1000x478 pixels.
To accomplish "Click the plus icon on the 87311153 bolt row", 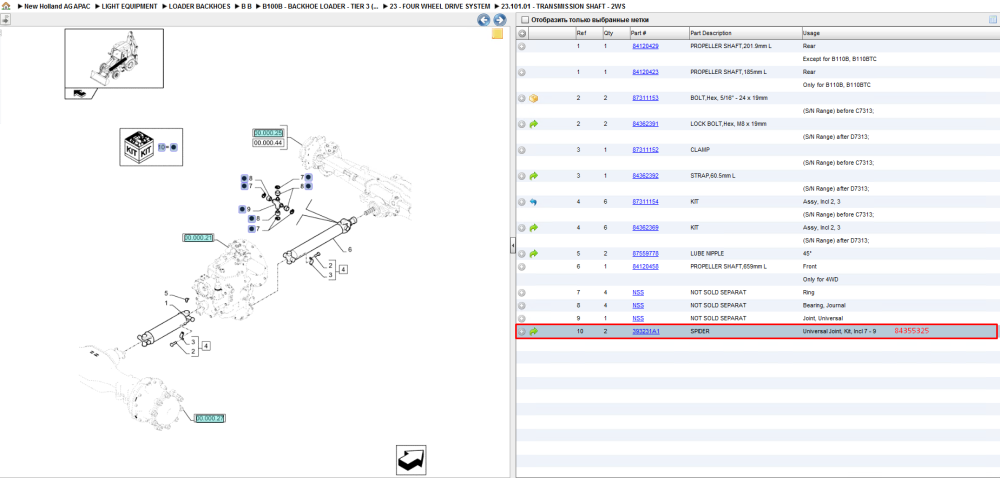I will point(522,98).
